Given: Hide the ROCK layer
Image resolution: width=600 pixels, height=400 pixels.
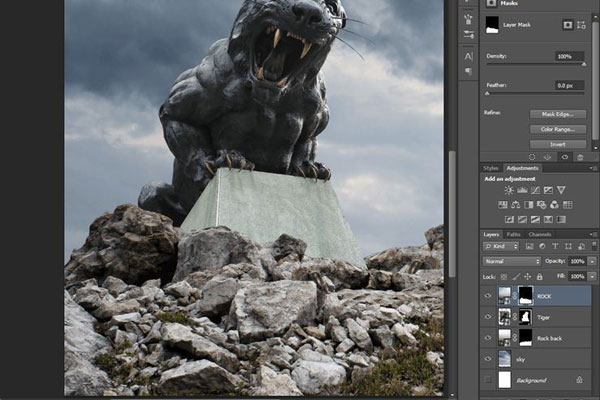Looking at the screenshot, I should [x=488, y=296].
